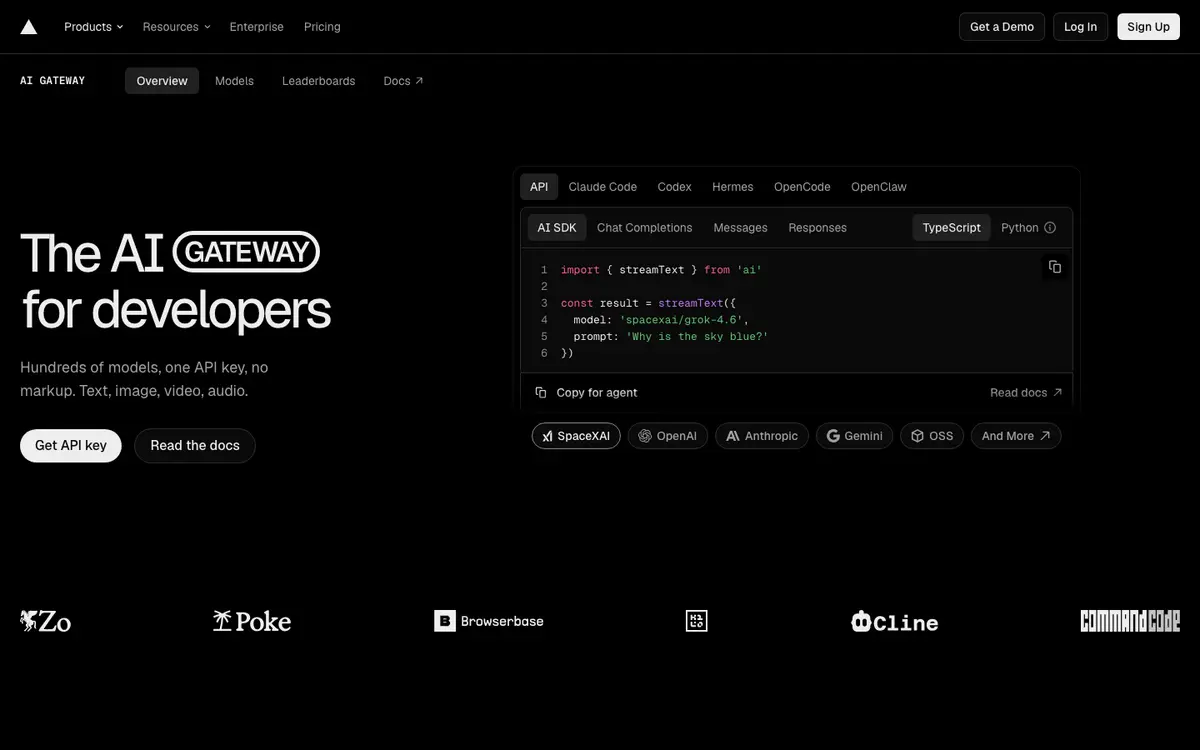The width and height of the screenshot is (1200, 750).
Task: Open the Poke customer logo
Action: (252, 621)
